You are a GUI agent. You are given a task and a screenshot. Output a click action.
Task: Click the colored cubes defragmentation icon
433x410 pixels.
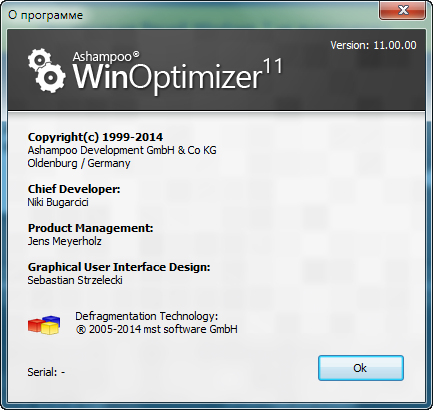click(44, 325)
